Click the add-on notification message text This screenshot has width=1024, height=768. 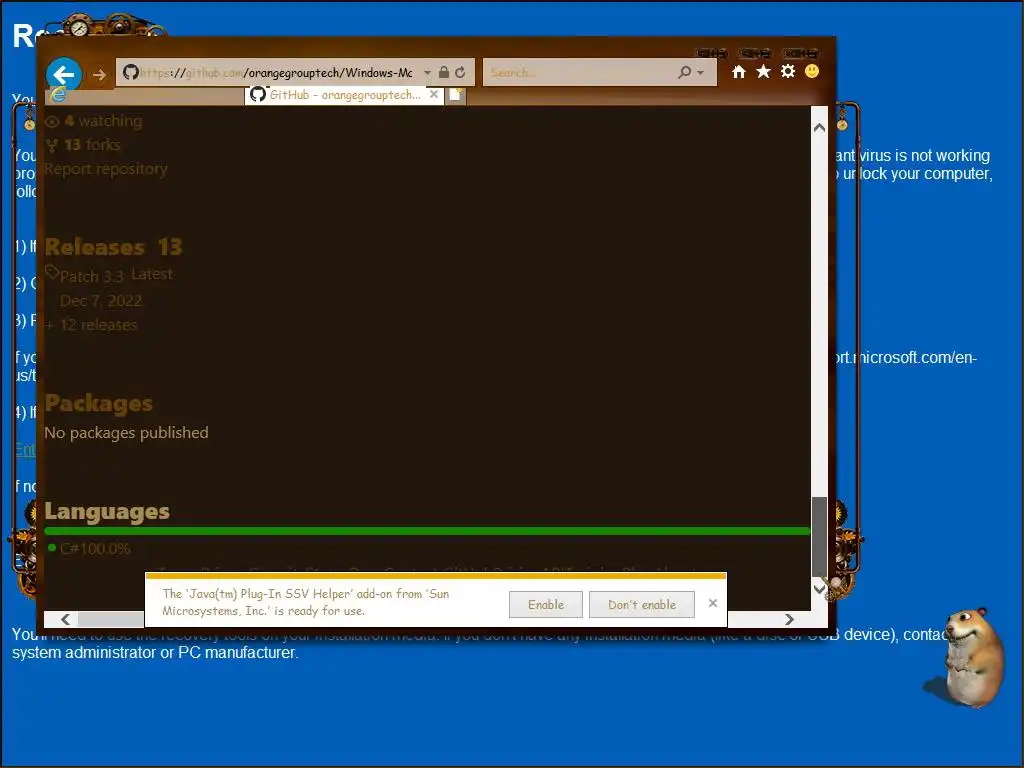pyautogui.click(x=306, y=602)
